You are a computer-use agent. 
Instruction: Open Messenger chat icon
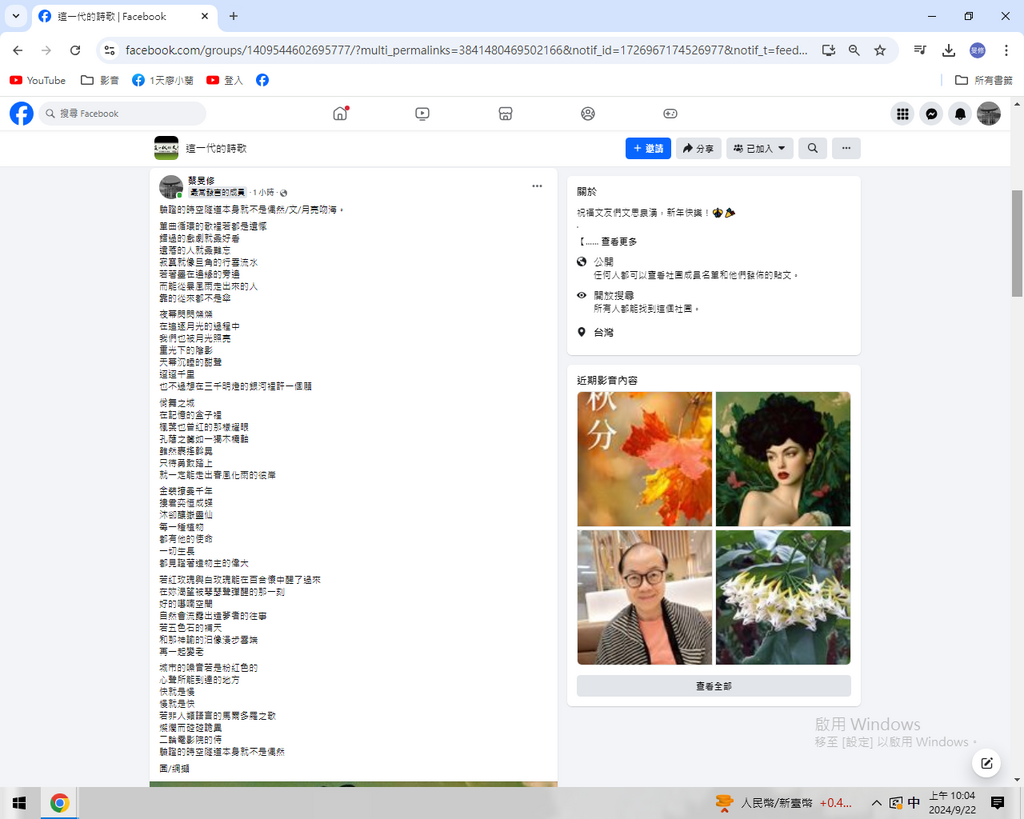[x=931, y=114]
